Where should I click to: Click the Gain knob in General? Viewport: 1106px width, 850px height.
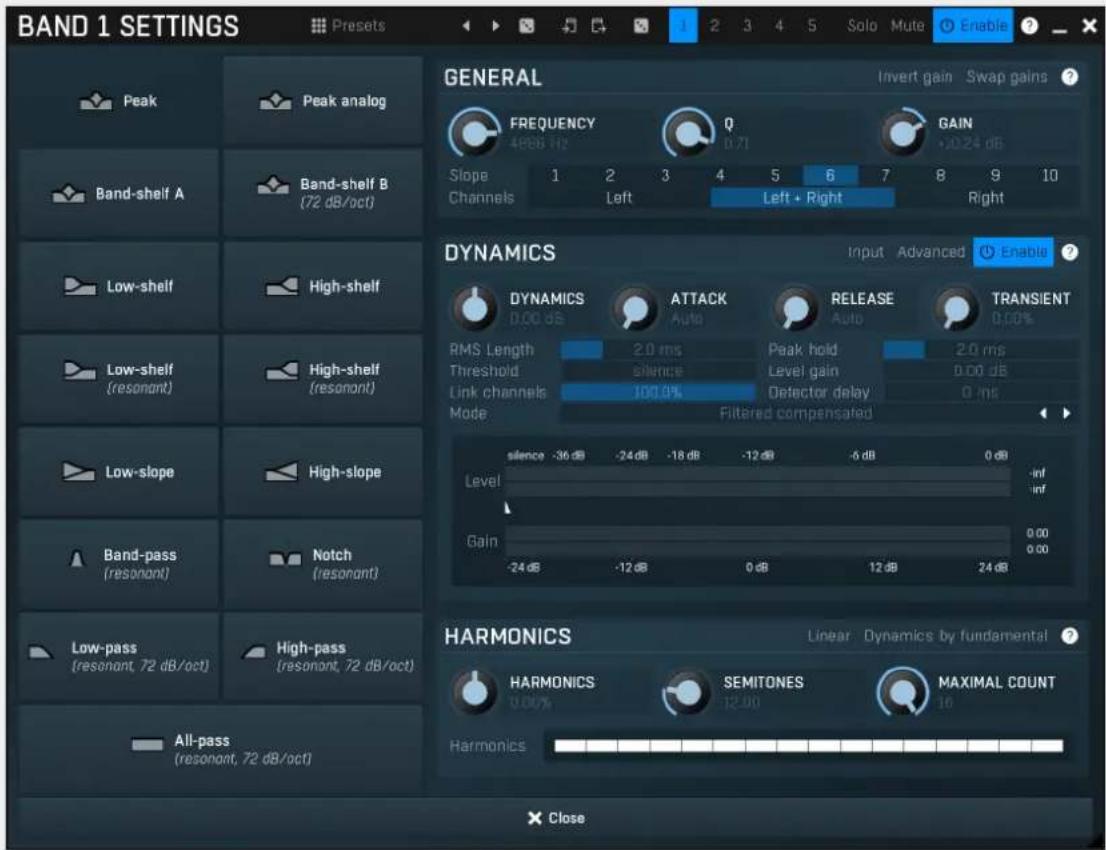coord(904,133)
